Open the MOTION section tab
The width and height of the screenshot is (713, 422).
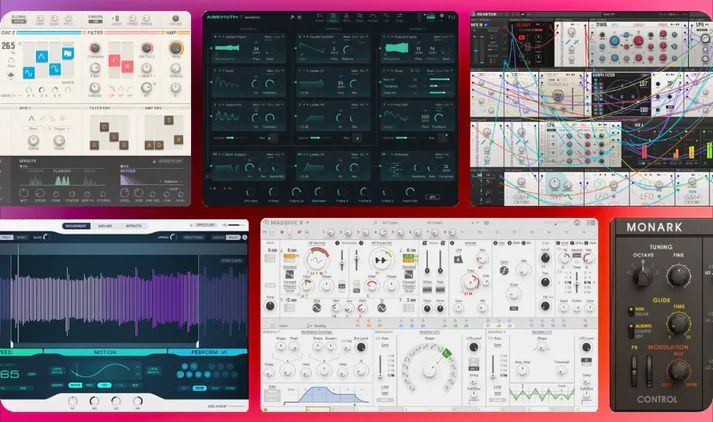[x=105, y=352]
